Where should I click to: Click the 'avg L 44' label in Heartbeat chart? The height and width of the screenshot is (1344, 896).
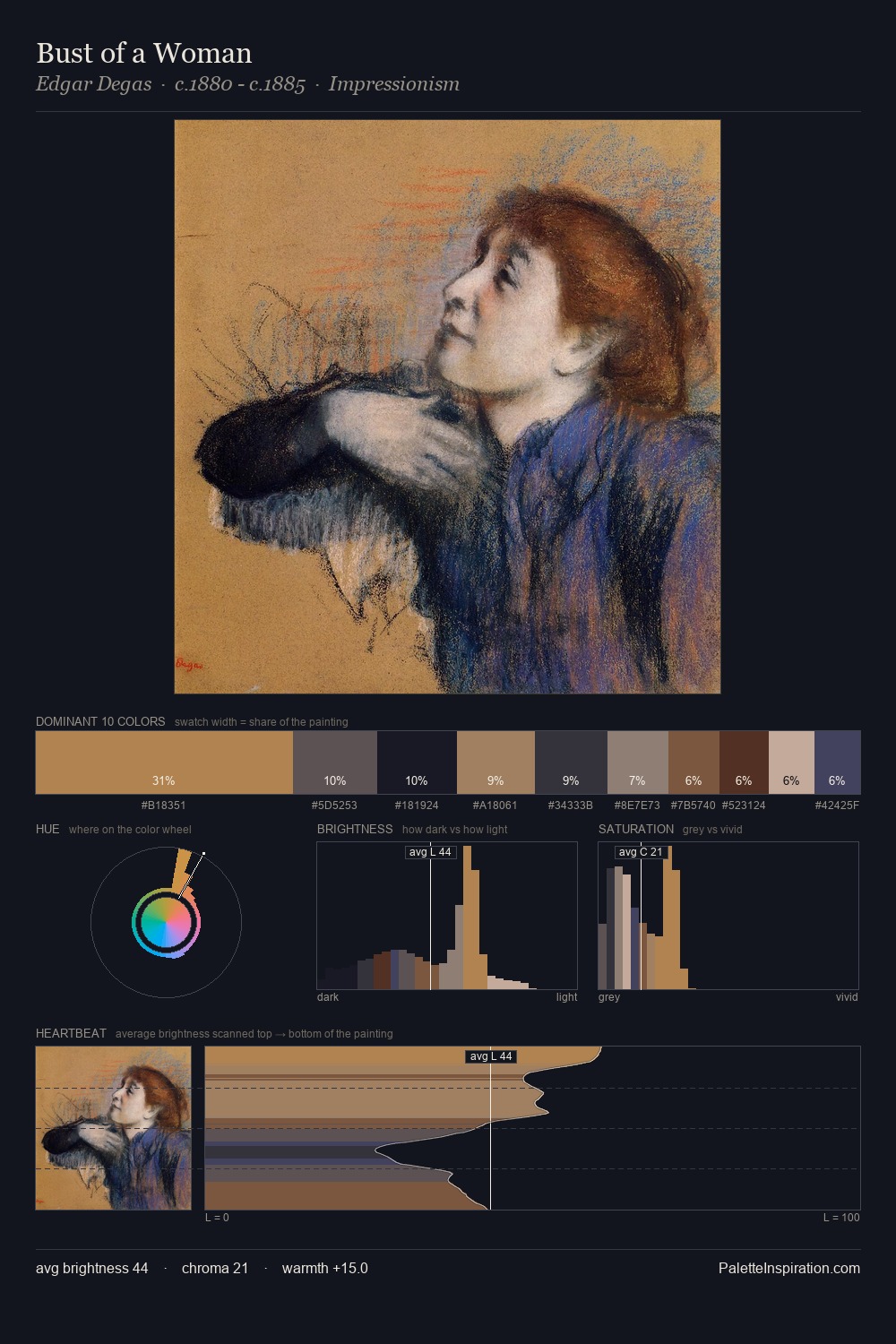491,1056
